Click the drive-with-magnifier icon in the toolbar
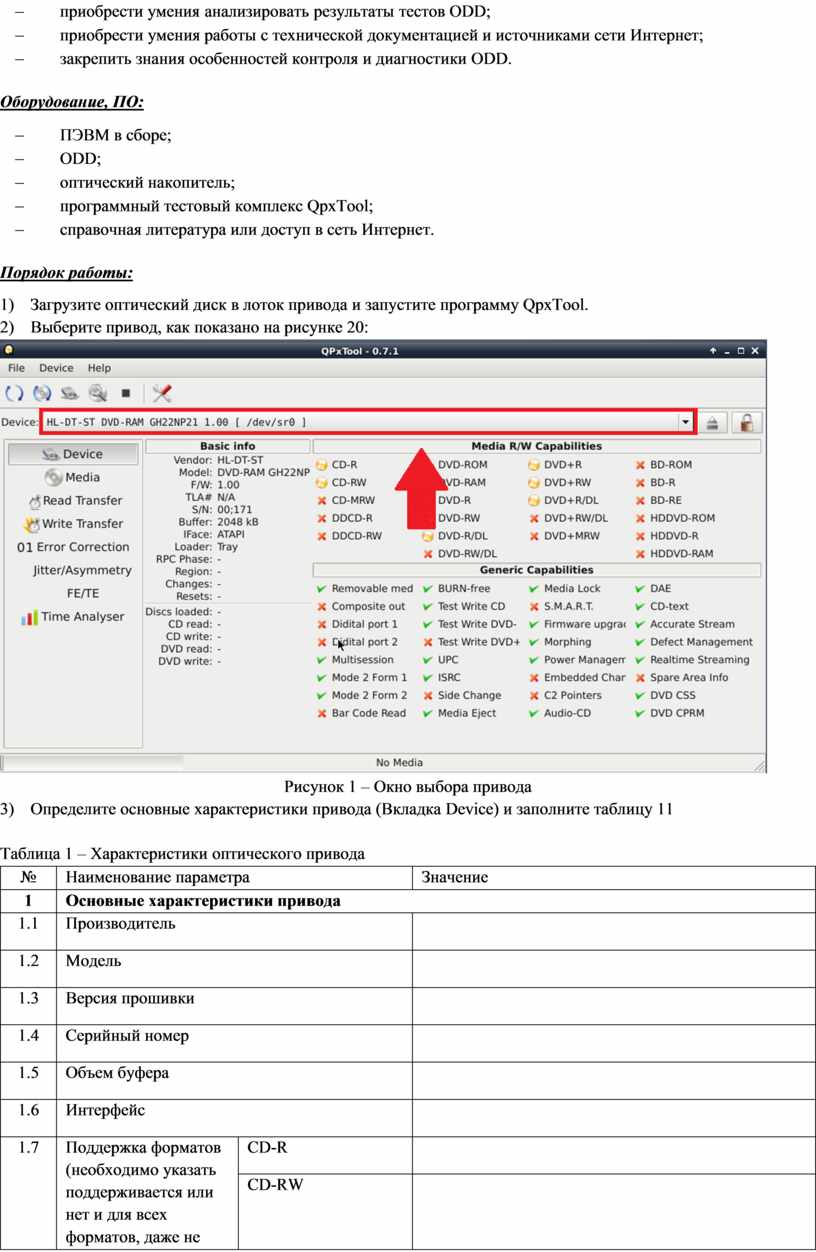 tap(98, 394)
